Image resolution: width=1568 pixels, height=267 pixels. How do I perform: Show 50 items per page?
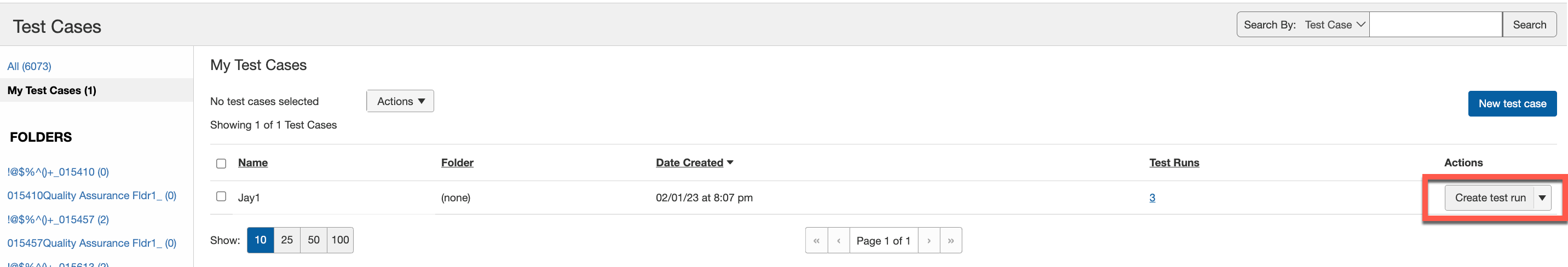pos(314,240)
